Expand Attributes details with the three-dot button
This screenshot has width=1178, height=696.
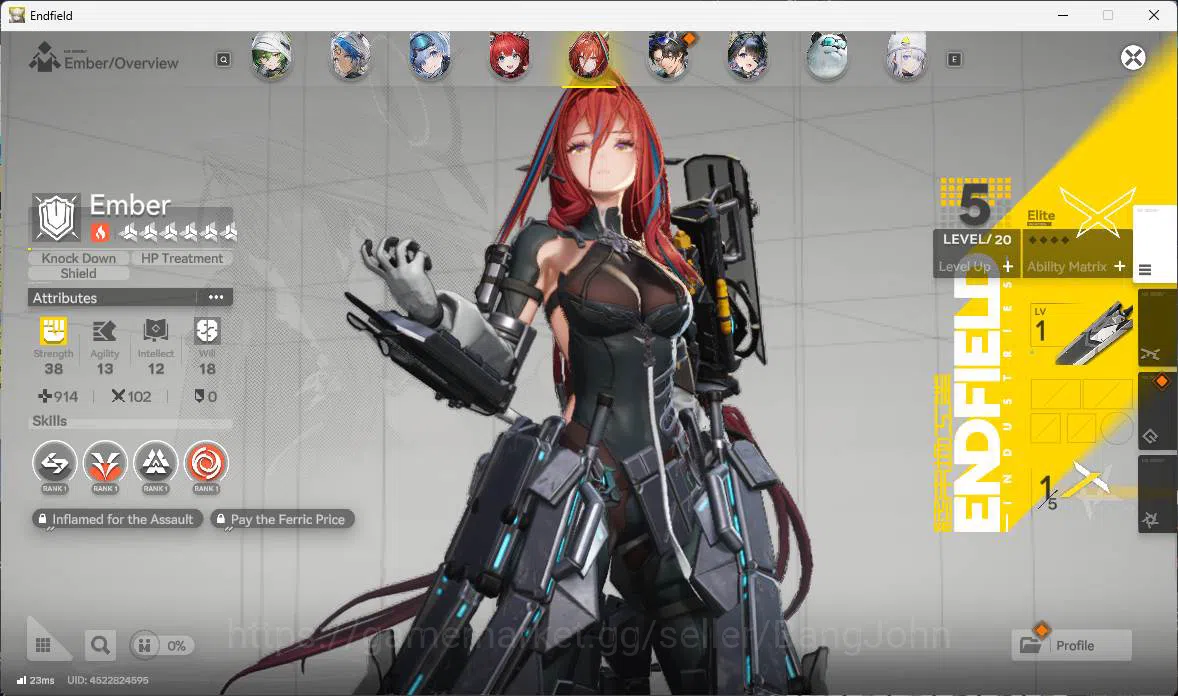pos(216,297)
